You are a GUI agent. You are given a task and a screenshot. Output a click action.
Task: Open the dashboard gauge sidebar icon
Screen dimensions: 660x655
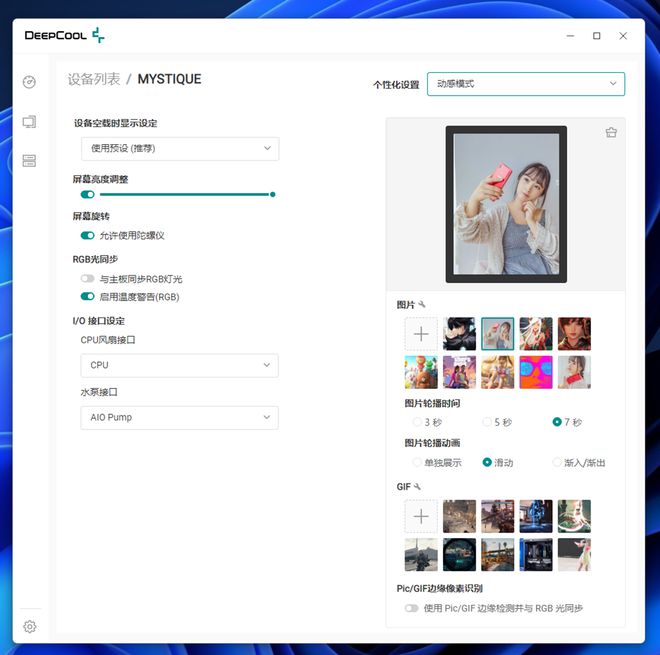(x=29, y=82)
